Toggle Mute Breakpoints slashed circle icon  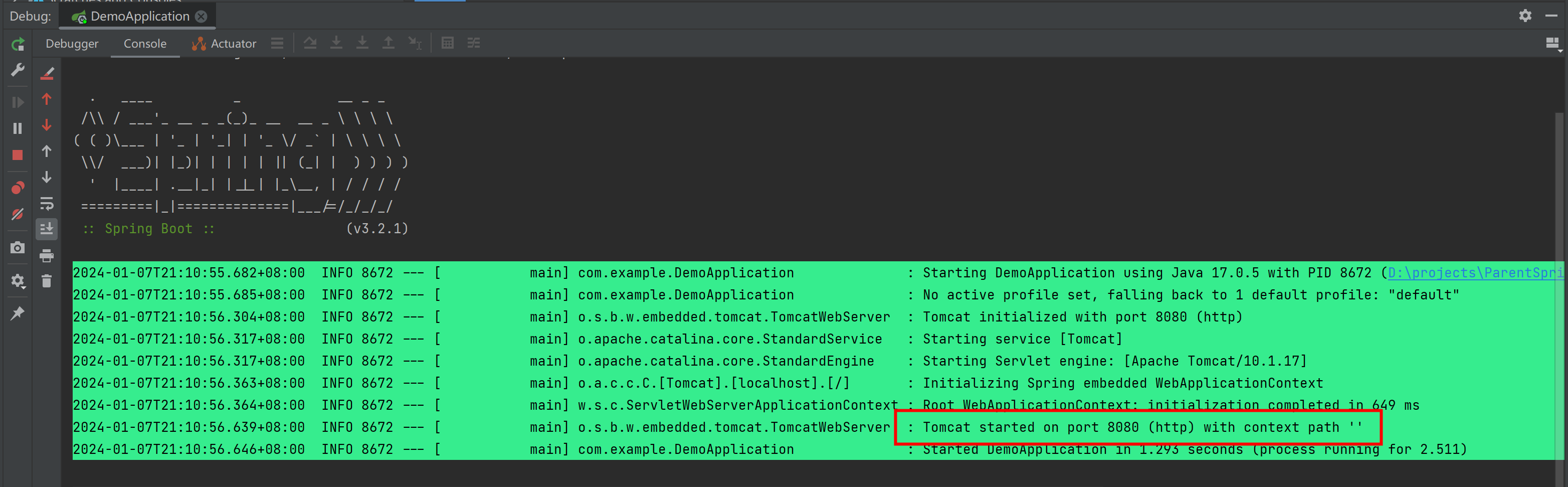(18, 214)
